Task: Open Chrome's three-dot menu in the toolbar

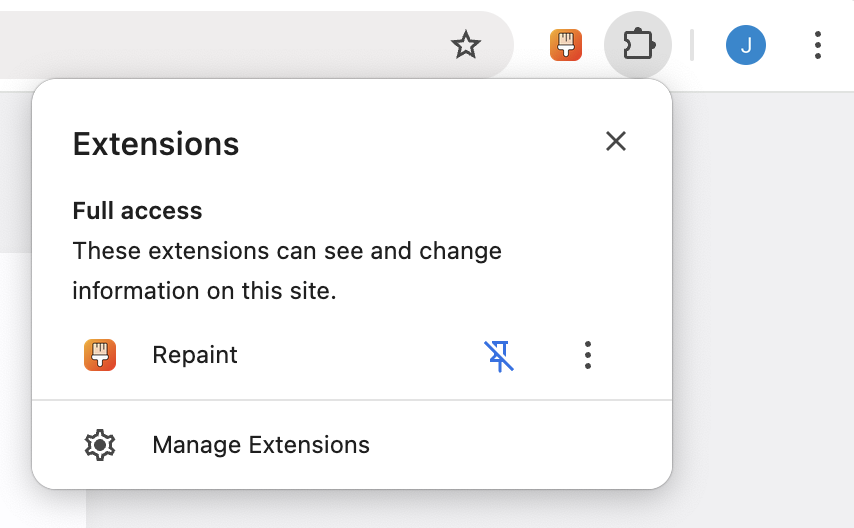Action: pyautogui.click(x=818, y=45)
